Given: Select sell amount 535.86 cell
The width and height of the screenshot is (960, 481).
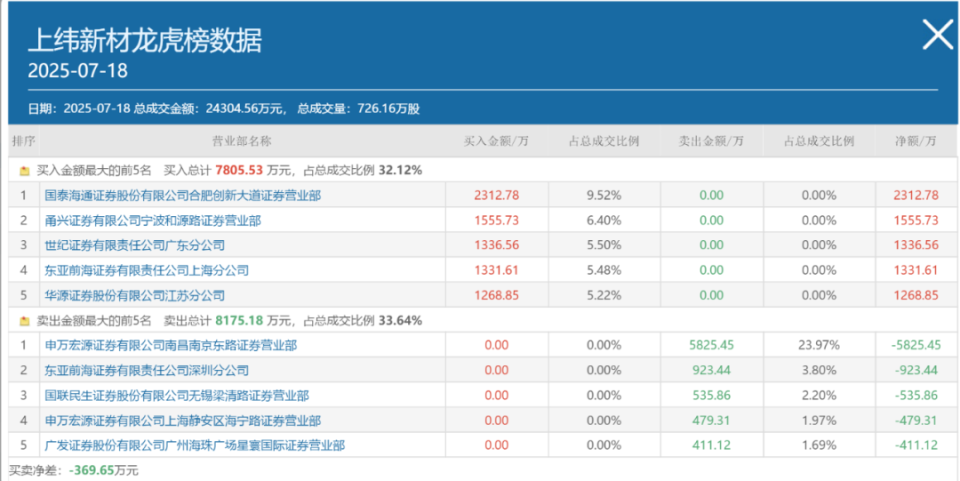Looking at the screenshot, I should 711,395.
